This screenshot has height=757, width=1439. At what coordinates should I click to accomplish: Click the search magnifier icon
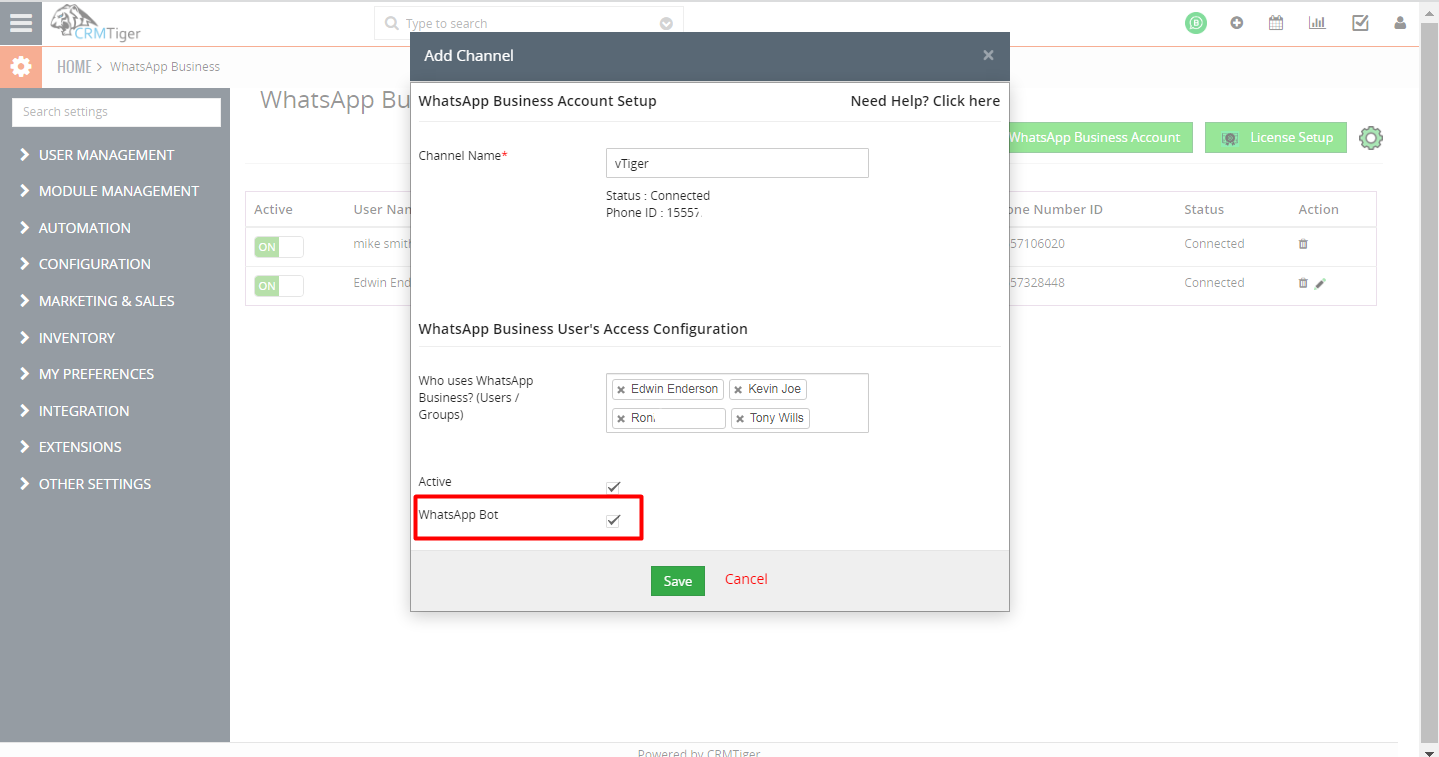[x=391, y=24]
